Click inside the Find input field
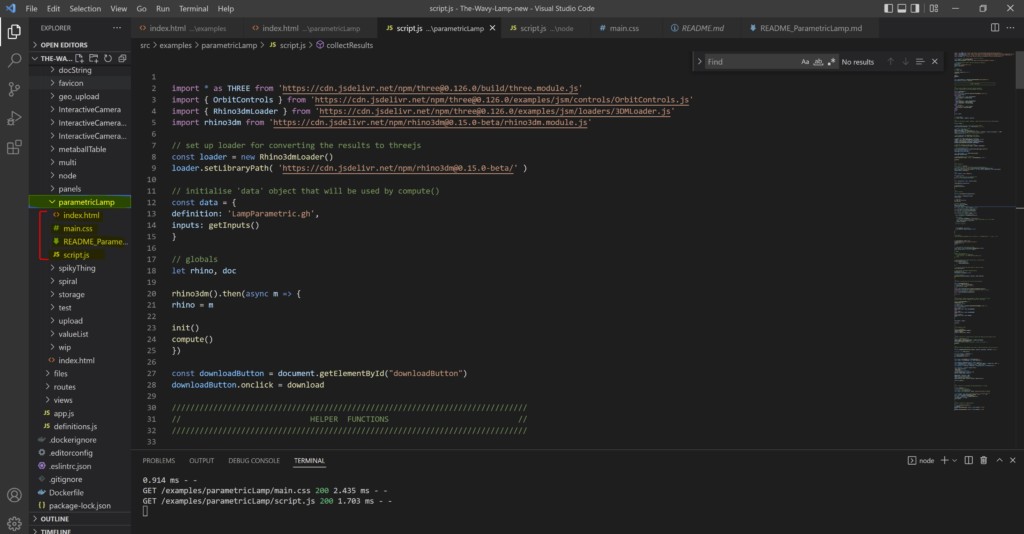This screenshot has width=1024, height=534. click(x=745, y=62)
